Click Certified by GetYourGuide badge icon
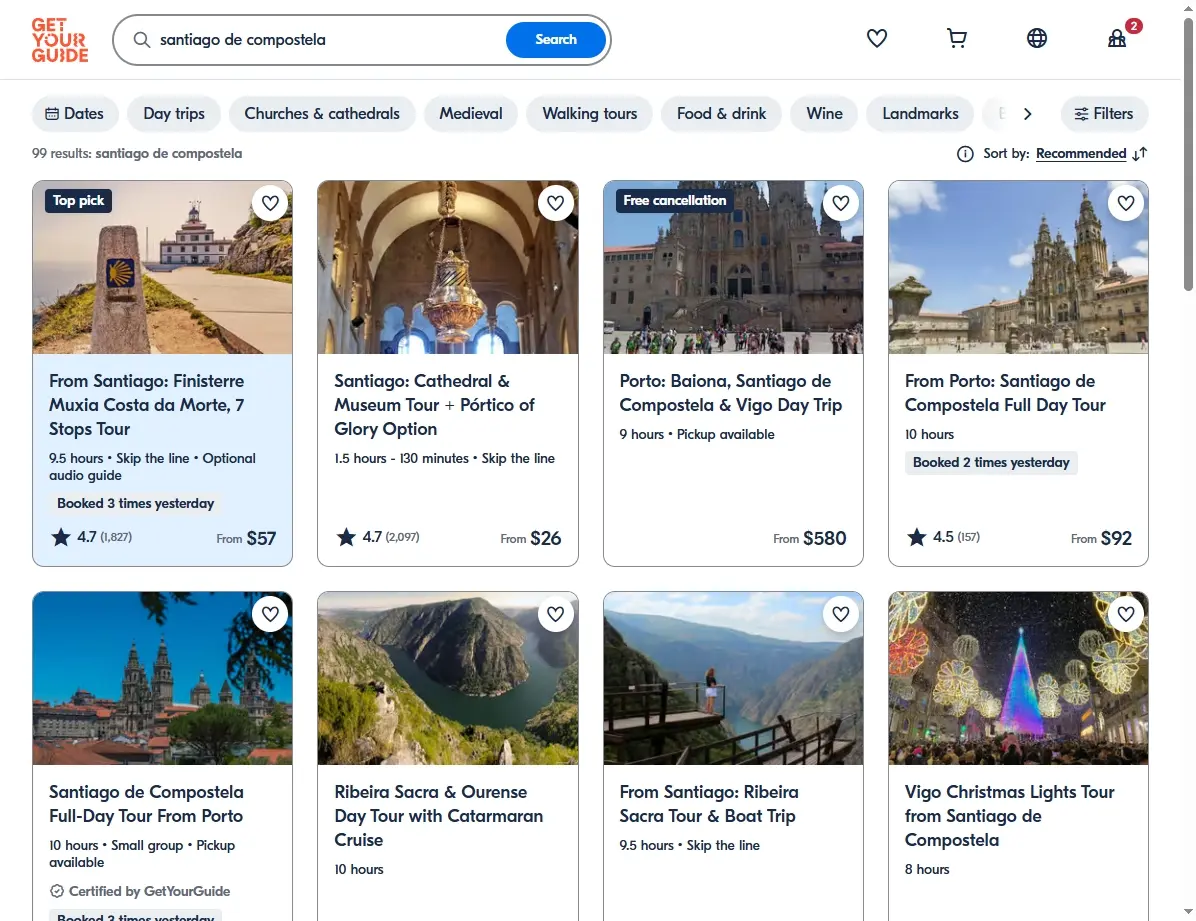 pos(57,891)
